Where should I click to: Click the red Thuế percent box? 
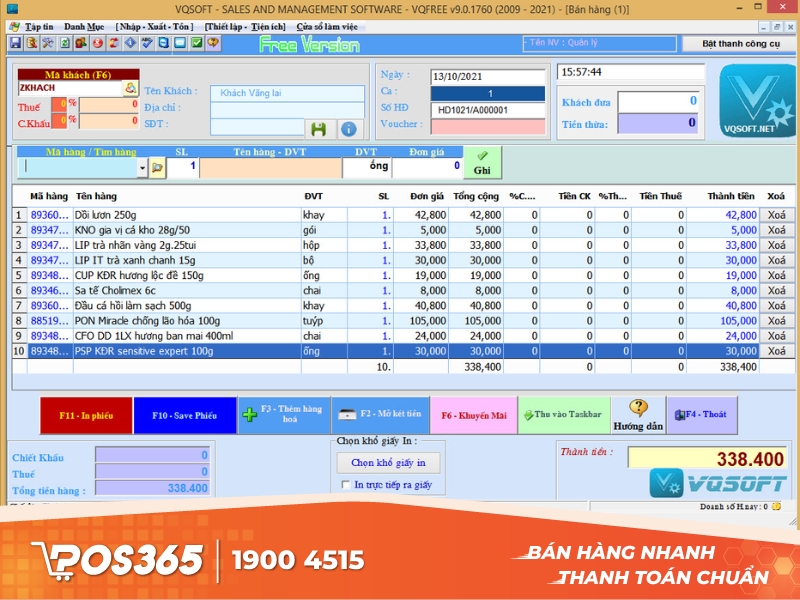(x=59, y=105)
